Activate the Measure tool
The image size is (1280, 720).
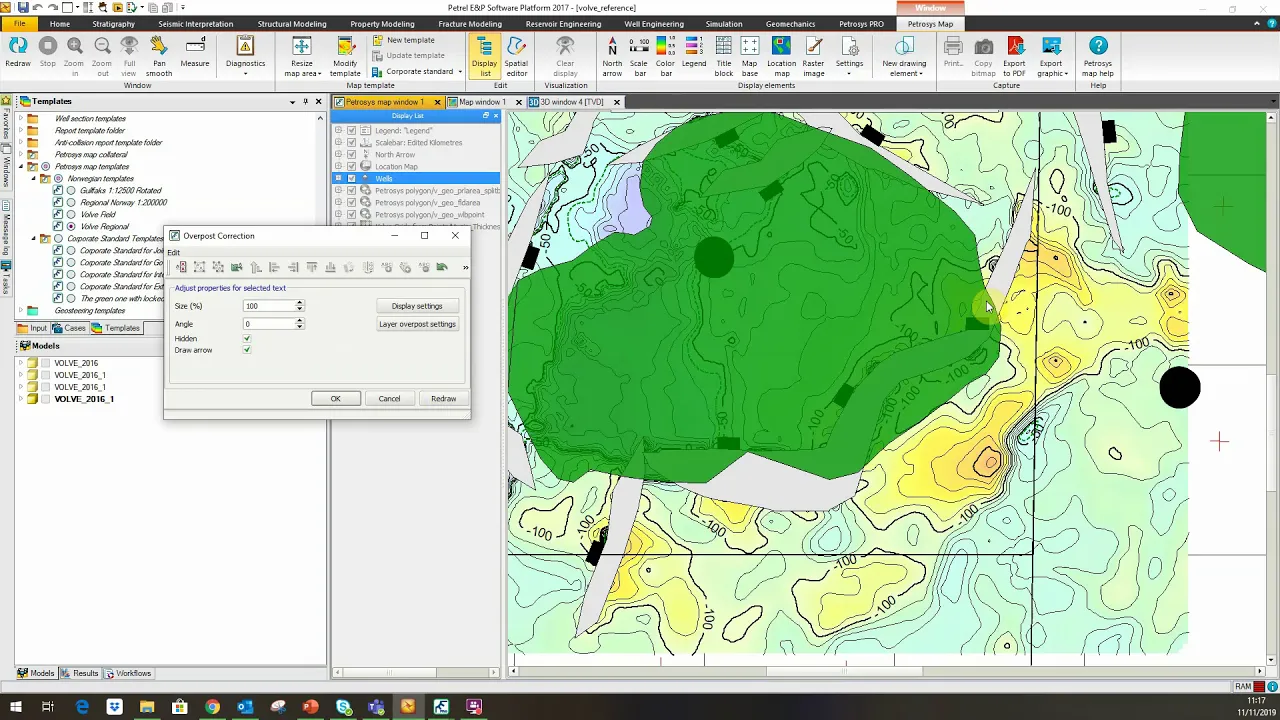pyautogui.click(x=195, y=54)
